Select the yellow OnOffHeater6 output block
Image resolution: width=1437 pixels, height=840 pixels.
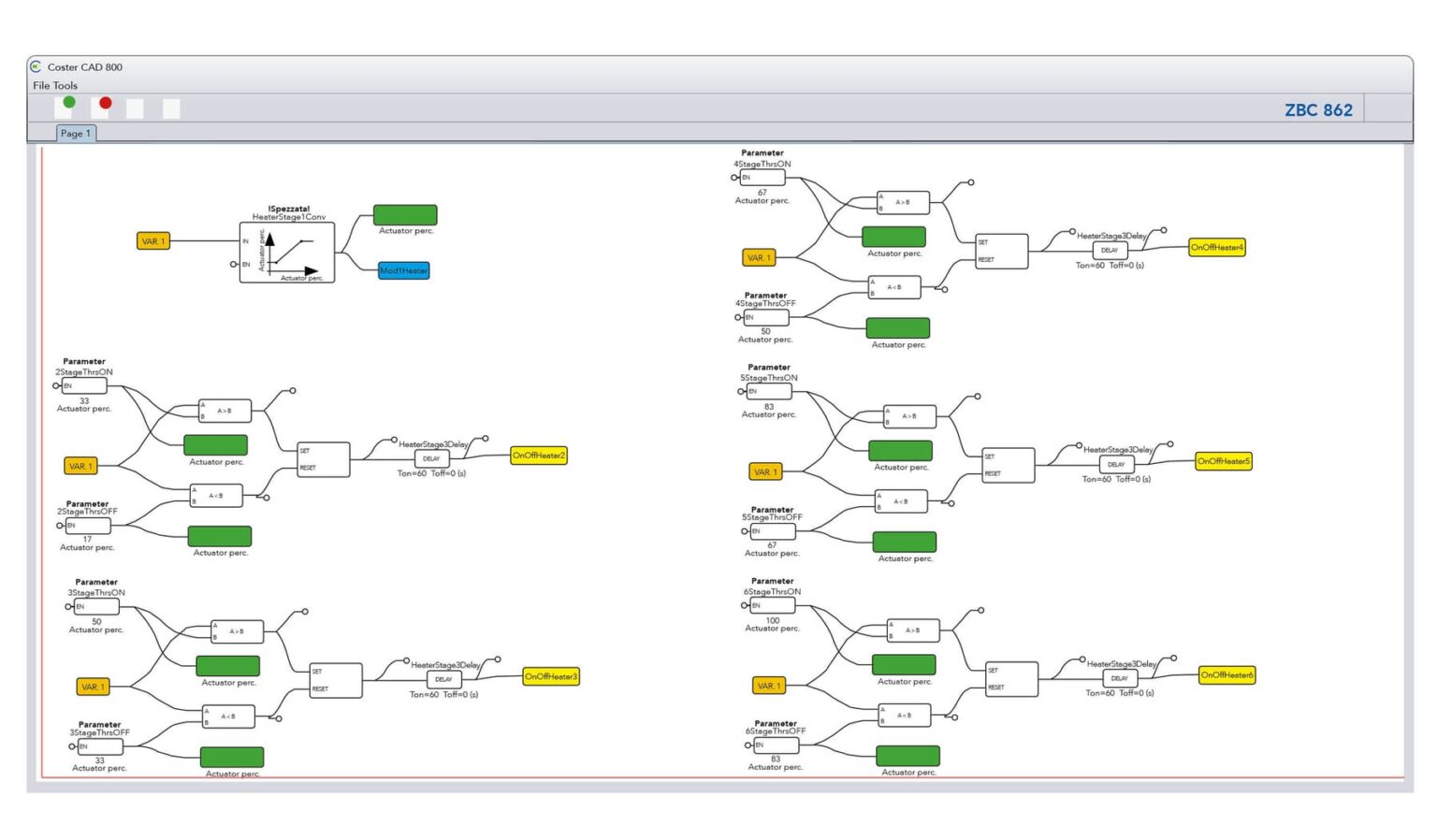(x=1227, y=674)
